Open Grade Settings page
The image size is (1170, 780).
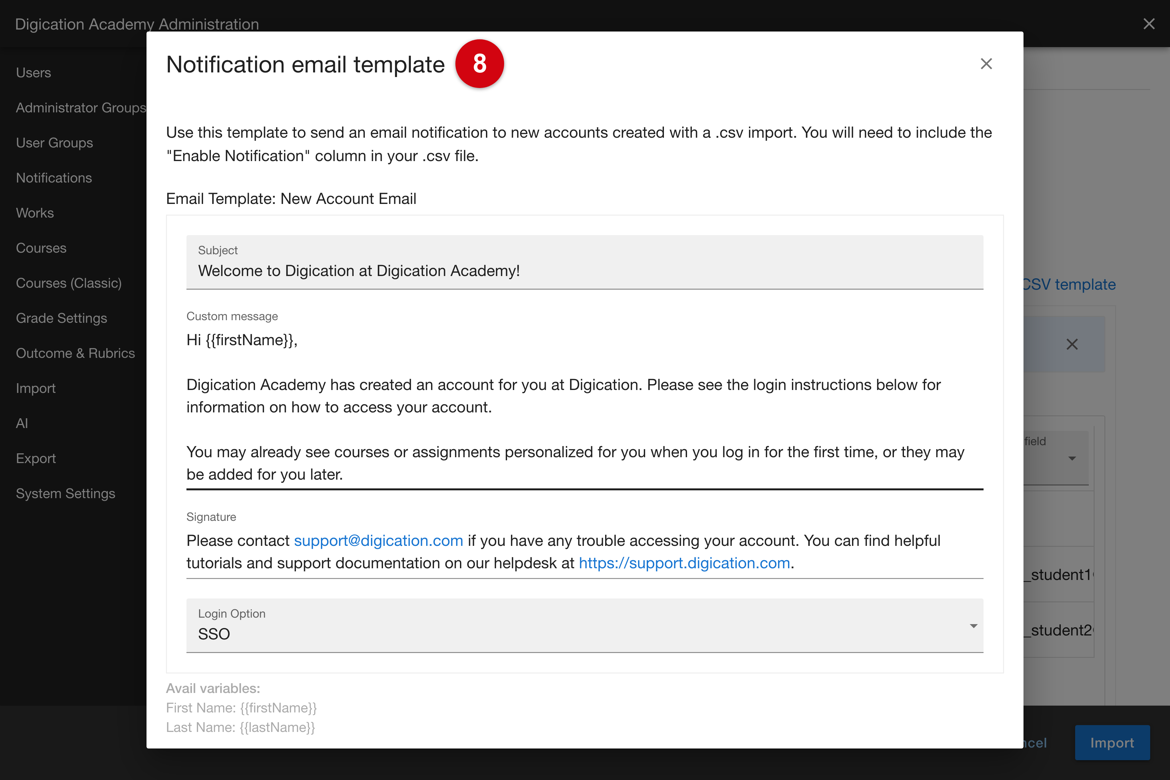61,318
